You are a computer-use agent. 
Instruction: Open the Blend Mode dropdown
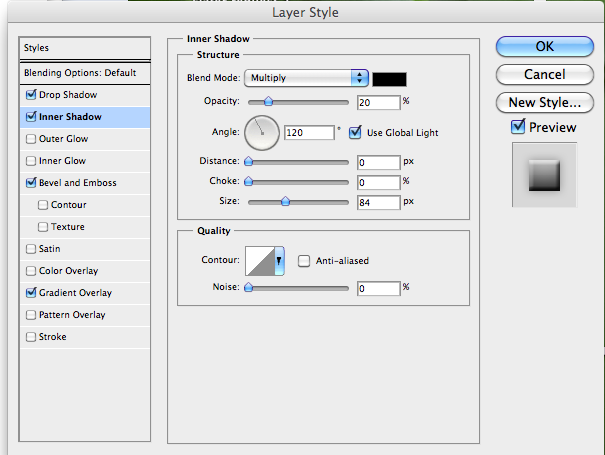coord(306,78)
